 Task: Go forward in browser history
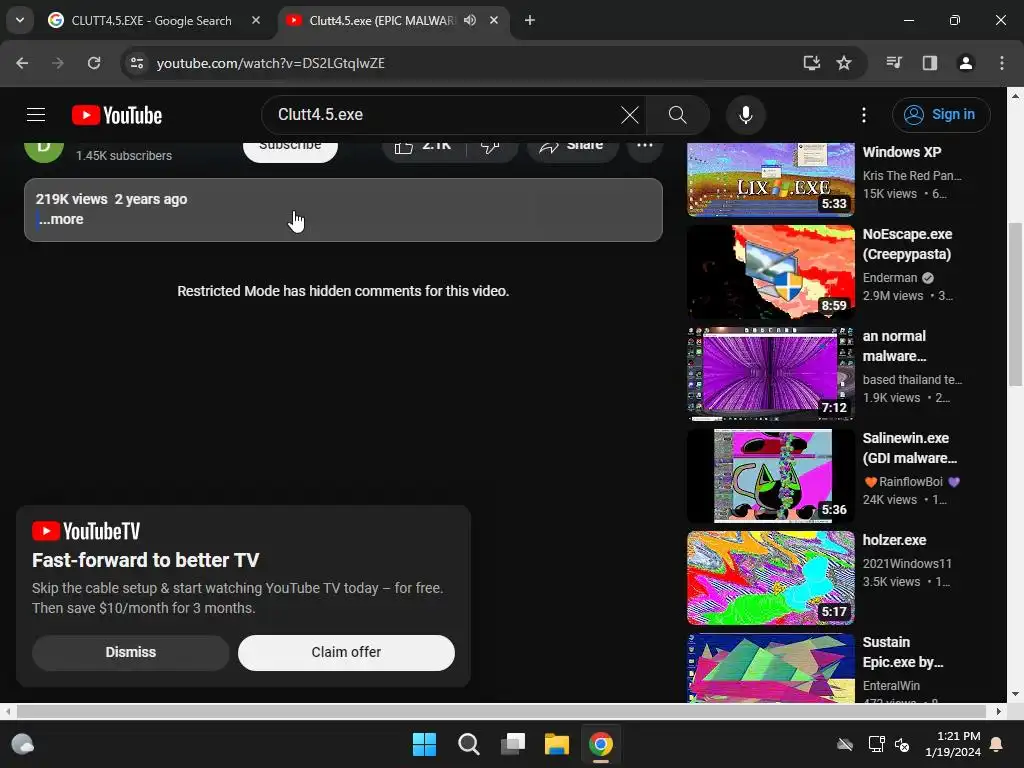pyautogui.click(x=58, y=63)
